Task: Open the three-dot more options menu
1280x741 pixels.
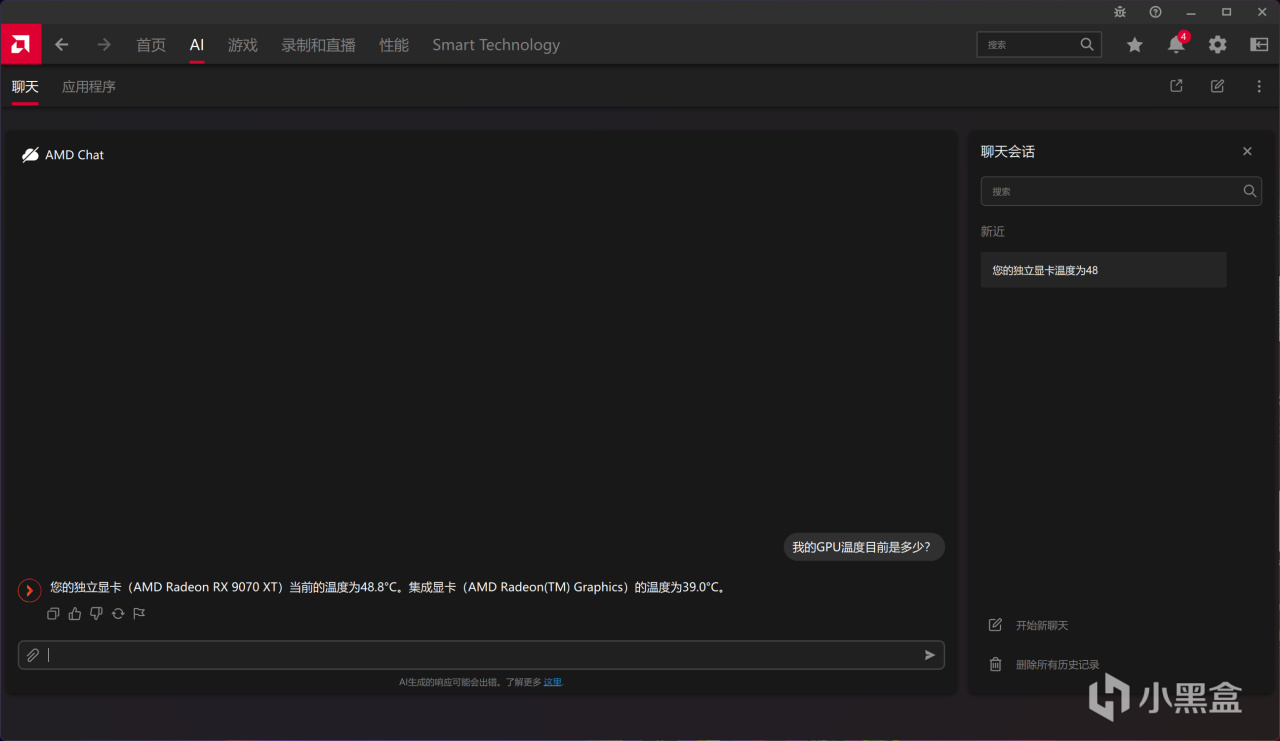Action: [x=1259, y=86]
